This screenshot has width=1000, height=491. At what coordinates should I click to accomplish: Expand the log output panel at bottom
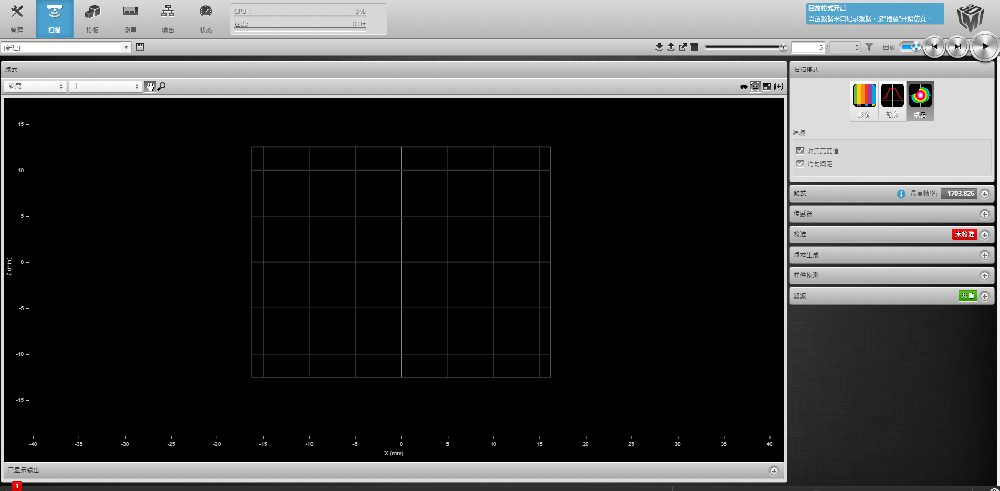774,471
